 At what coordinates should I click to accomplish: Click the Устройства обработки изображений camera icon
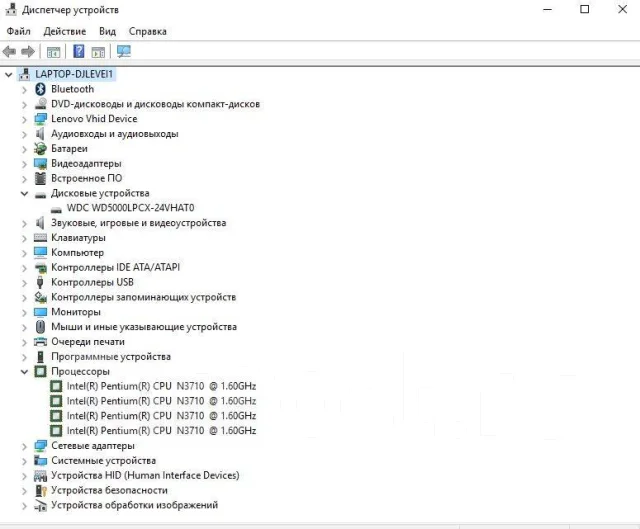coord(40,505)
